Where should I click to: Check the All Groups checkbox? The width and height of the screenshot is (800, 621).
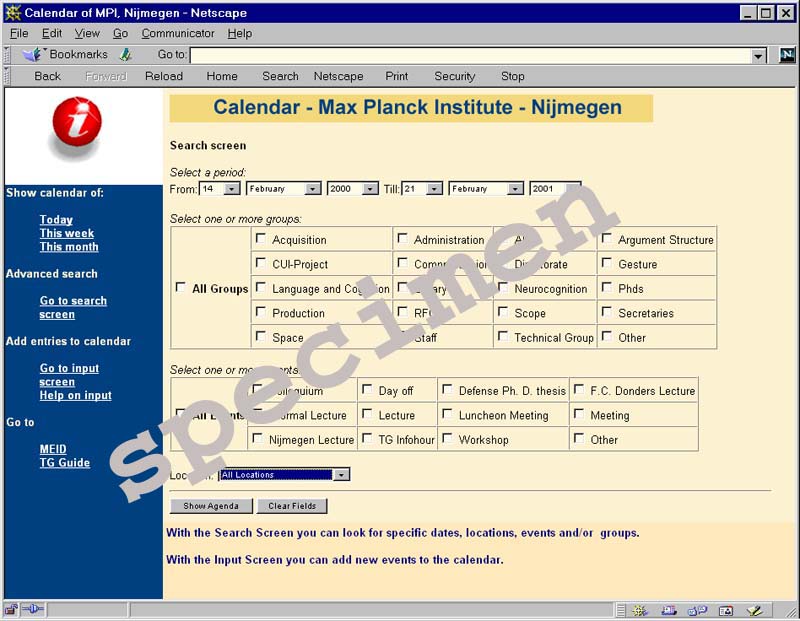coord(181,287)
